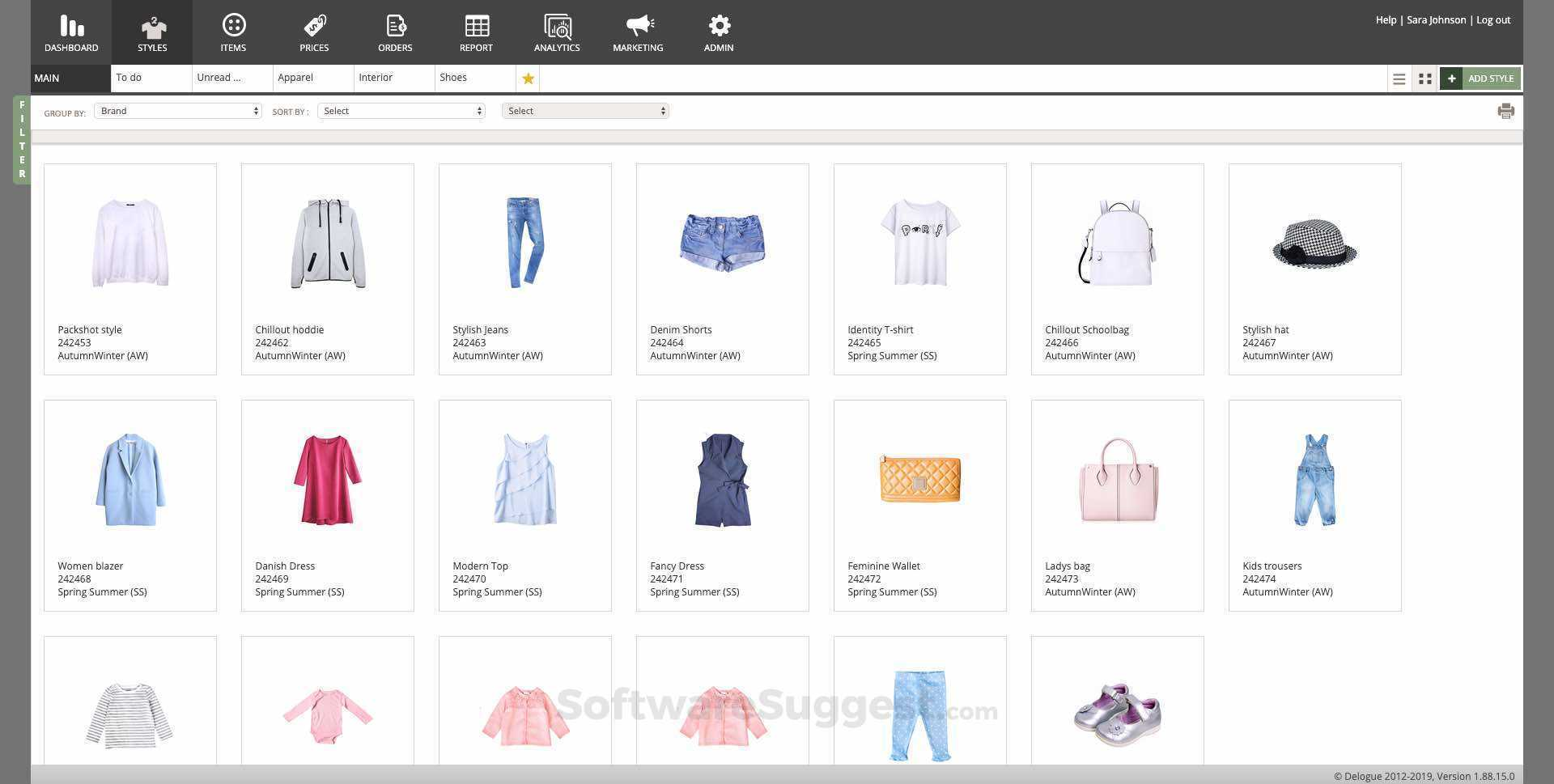This screenshot has height=784, width=1554.
Task: Click the Feminine Wallet name text
Action: [x=884, y=566]
